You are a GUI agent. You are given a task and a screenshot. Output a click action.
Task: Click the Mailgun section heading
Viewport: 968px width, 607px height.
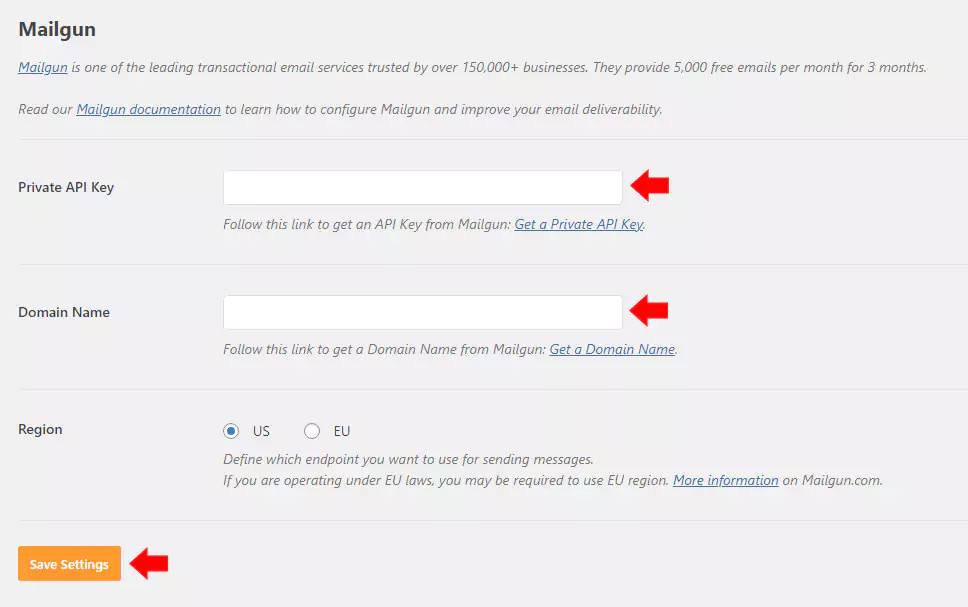57,29
